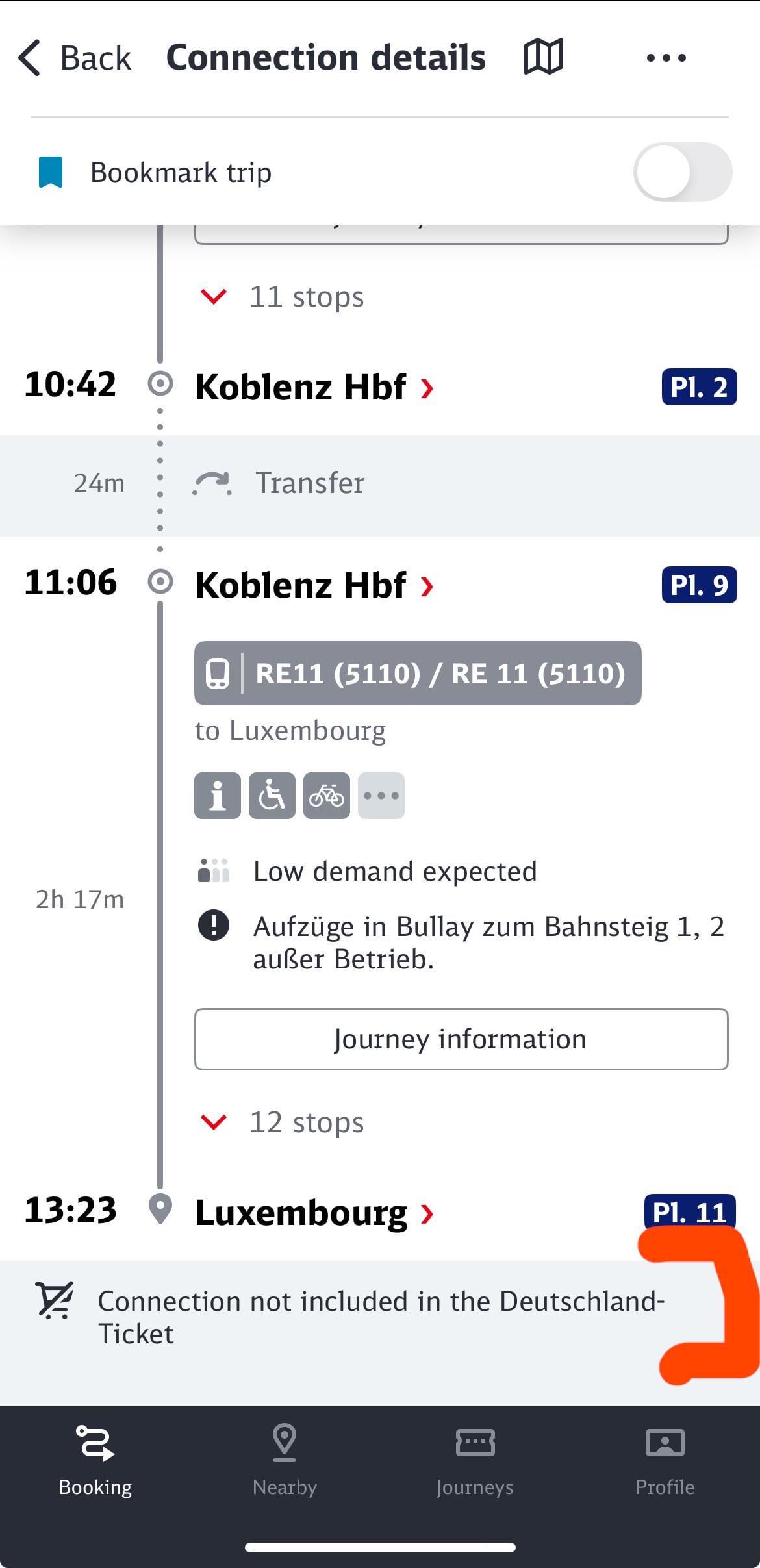Image resolution: width=760 pixels, height=1568 pixels.
Task: Toggle the Bookmark trip switch
Action: click(682, 172)
